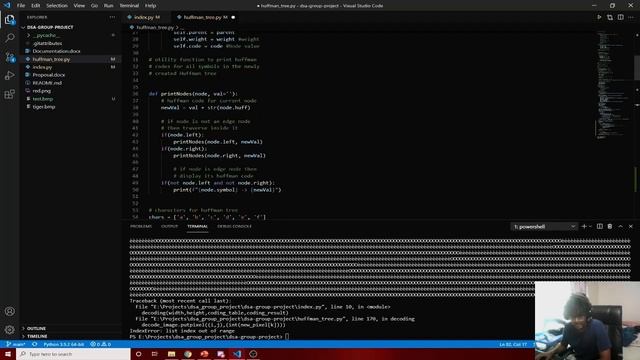Click the unsaved dot on the huffman_tree.py tab

[233, 17]
